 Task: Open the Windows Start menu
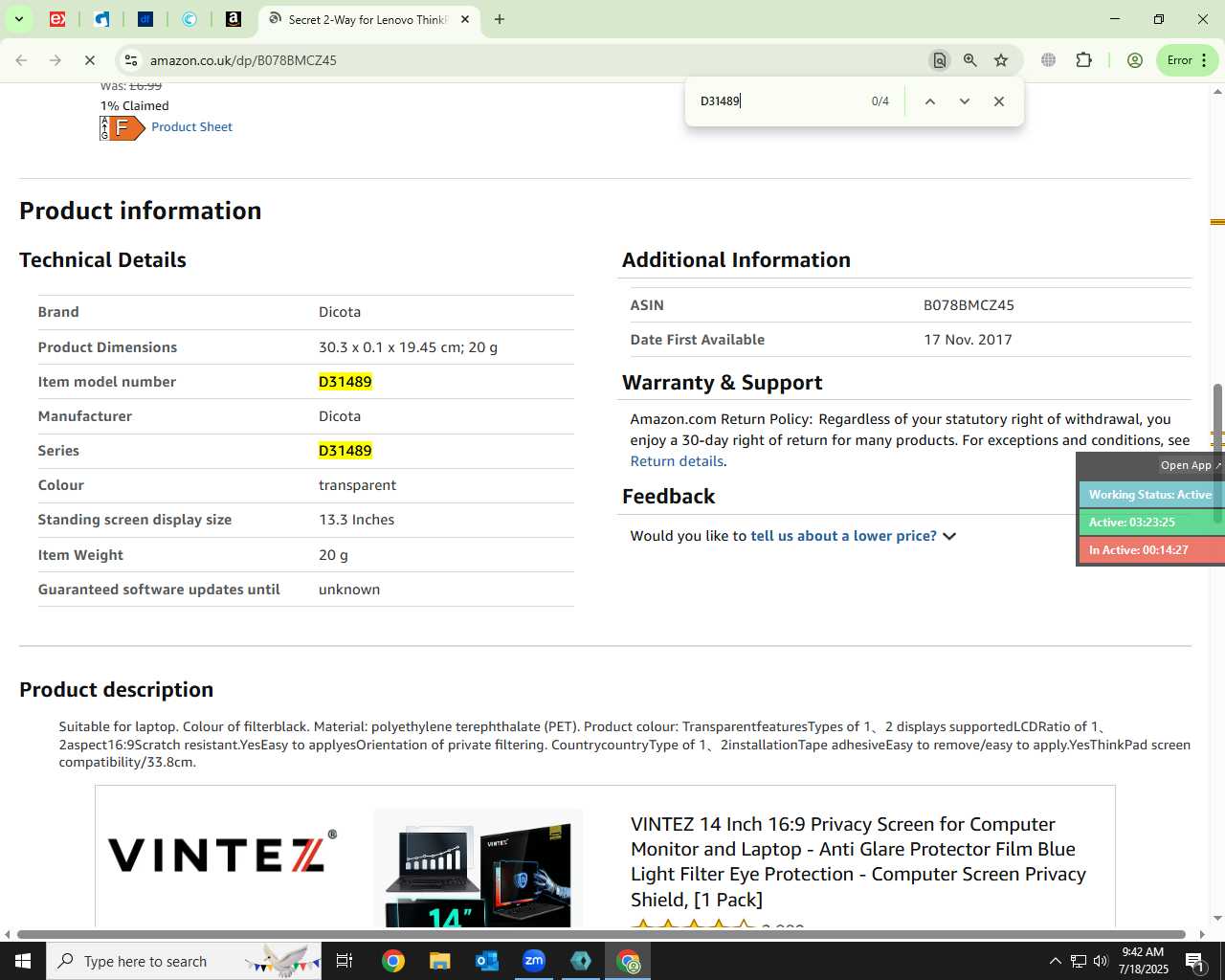click(23, 961)
